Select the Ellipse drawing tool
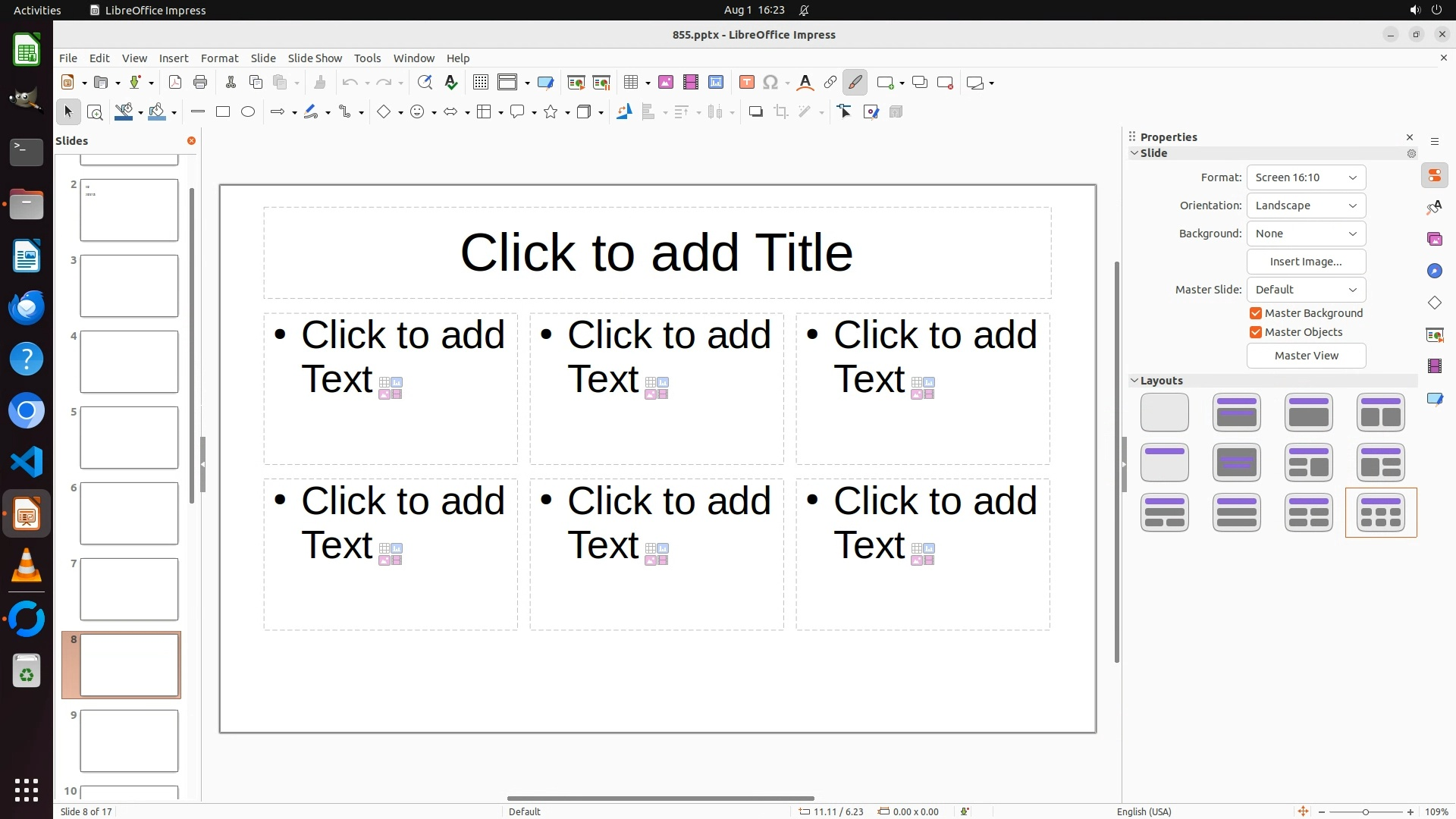Screen dimensions: 1456x819 pos(248,112)
